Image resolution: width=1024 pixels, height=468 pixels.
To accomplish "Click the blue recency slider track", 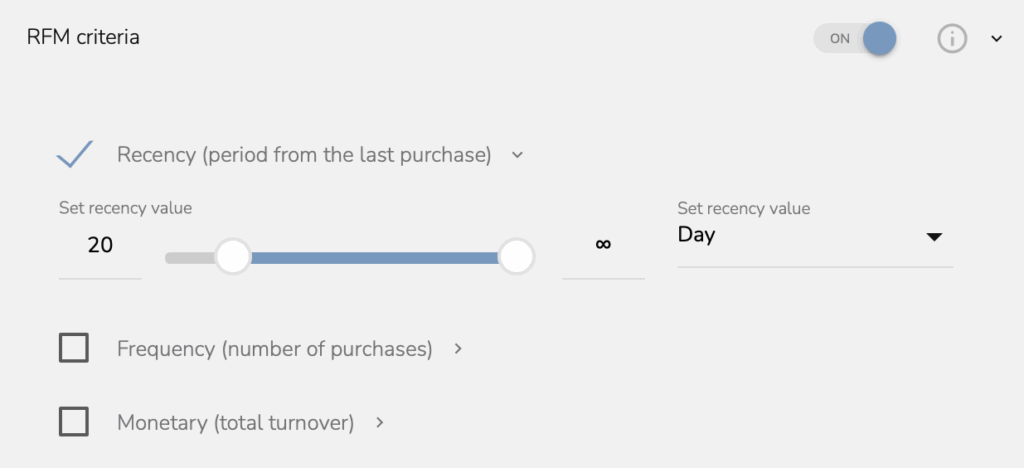I will 375,258.
